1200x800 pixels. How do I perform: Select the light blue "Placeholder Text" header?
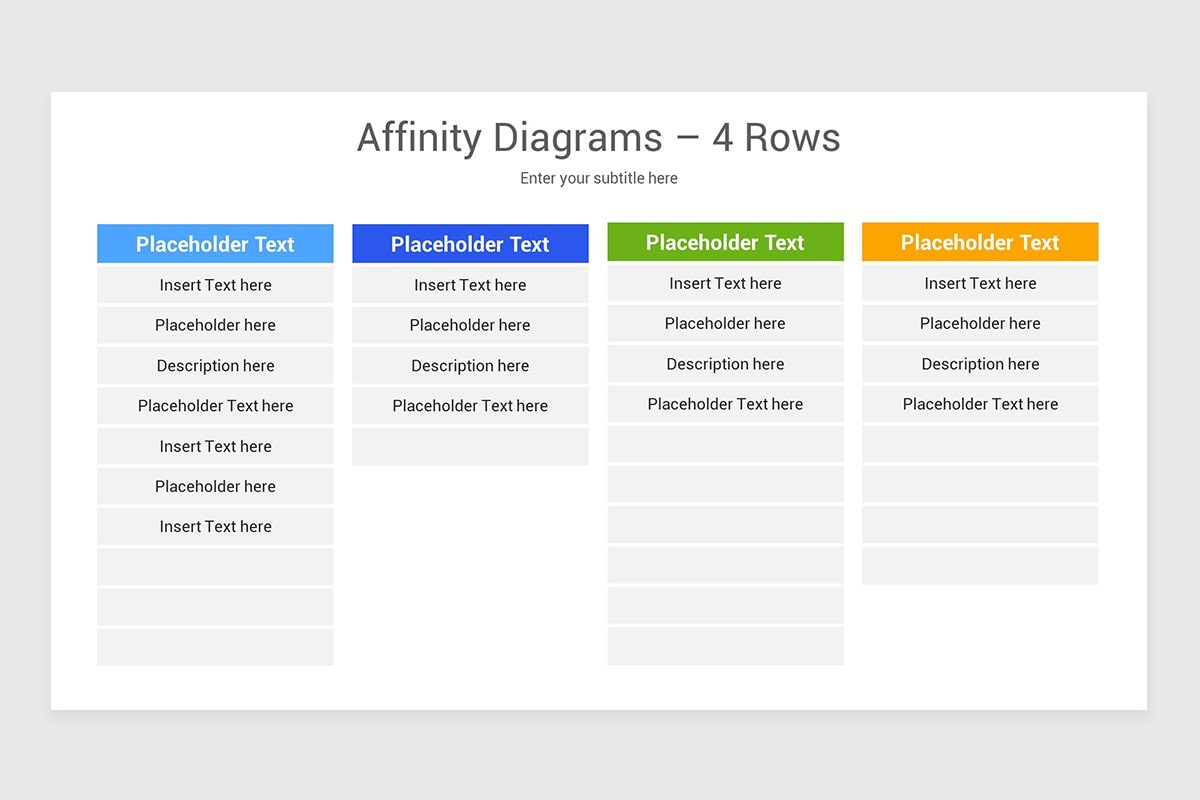coord(215,244)
